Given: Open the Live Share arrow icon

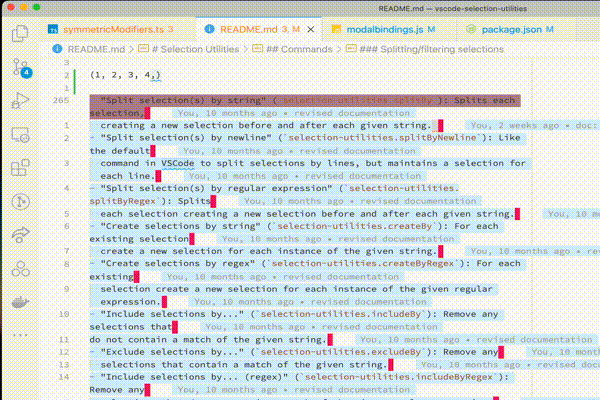Looking at the screenshot, I should tap(20, 235).
